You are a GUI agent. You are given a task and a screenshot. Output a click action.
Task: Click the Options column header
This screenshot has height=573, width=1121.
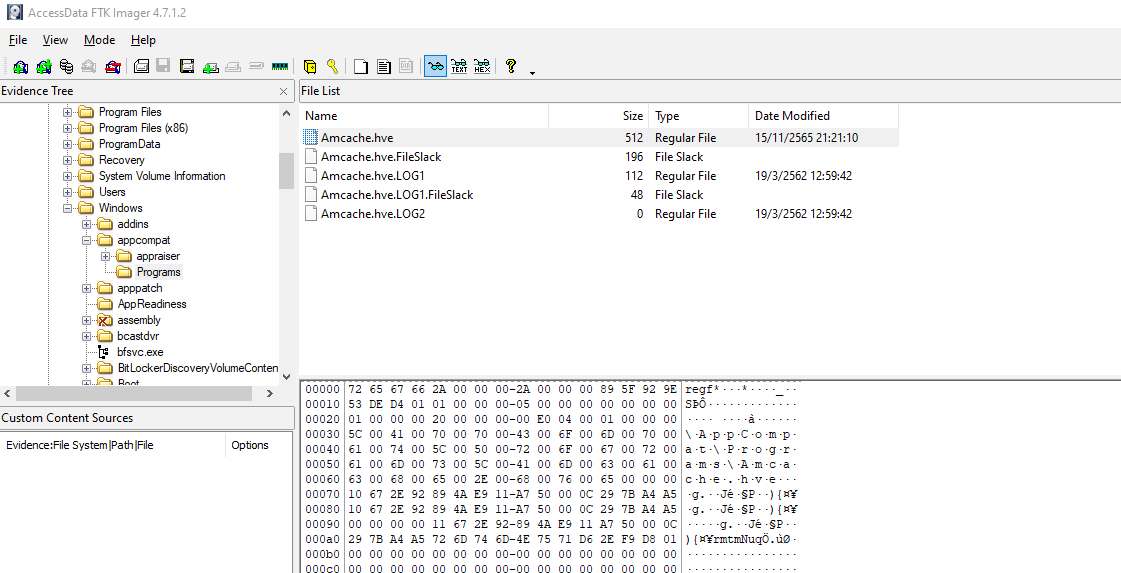click(x=258, y=445)
